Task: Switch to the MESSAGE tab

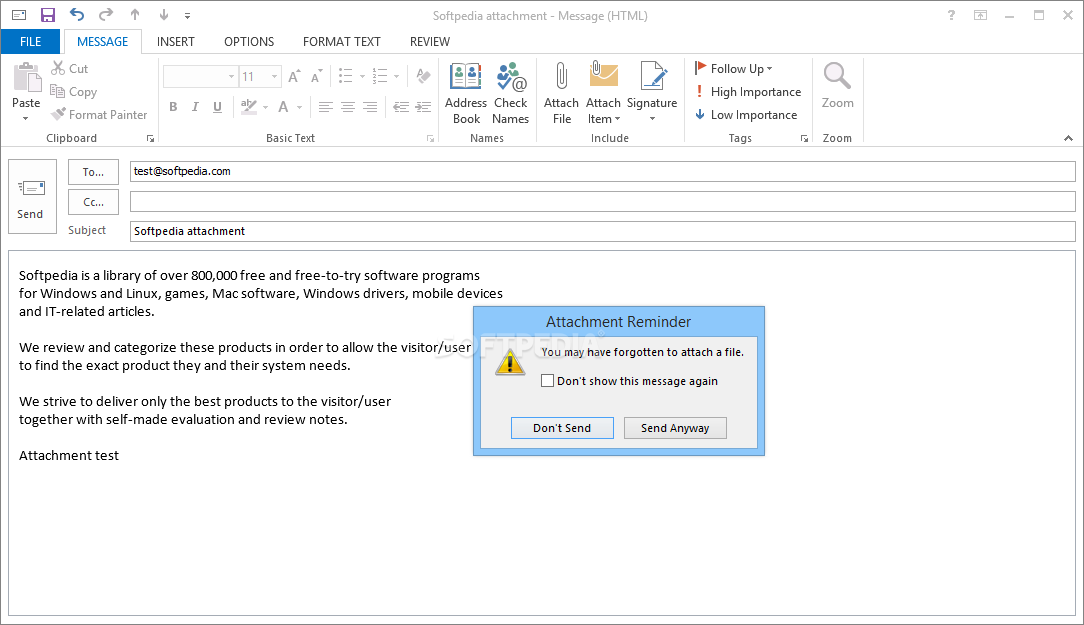Action: pos(102,41)
